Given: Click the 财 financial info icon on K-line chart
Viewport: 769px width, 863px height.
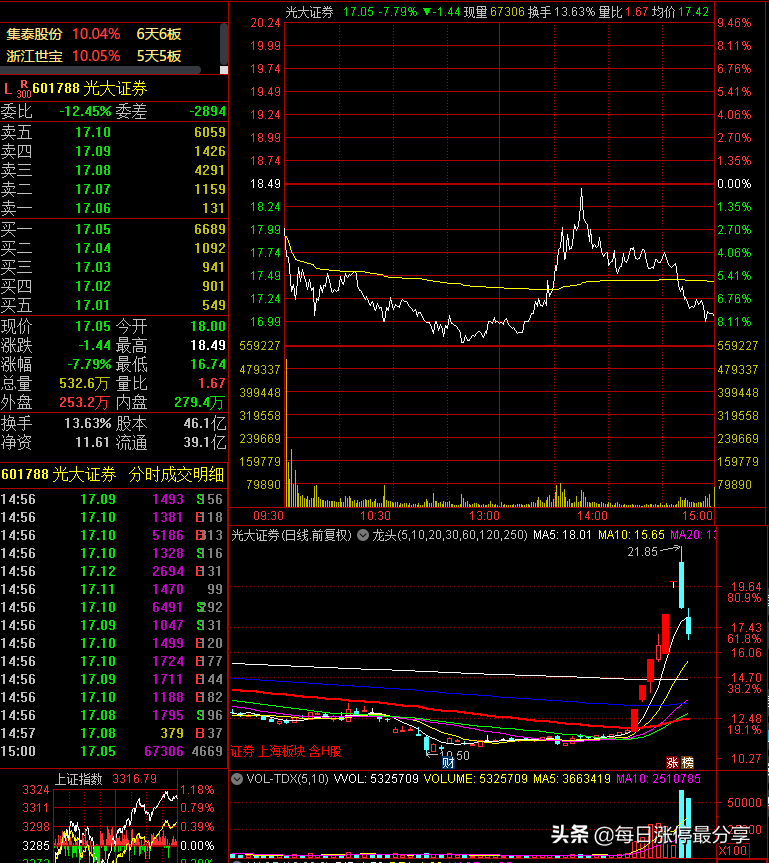Looking at the screenshot, I should pyautogui.click(x=448, y=762).
